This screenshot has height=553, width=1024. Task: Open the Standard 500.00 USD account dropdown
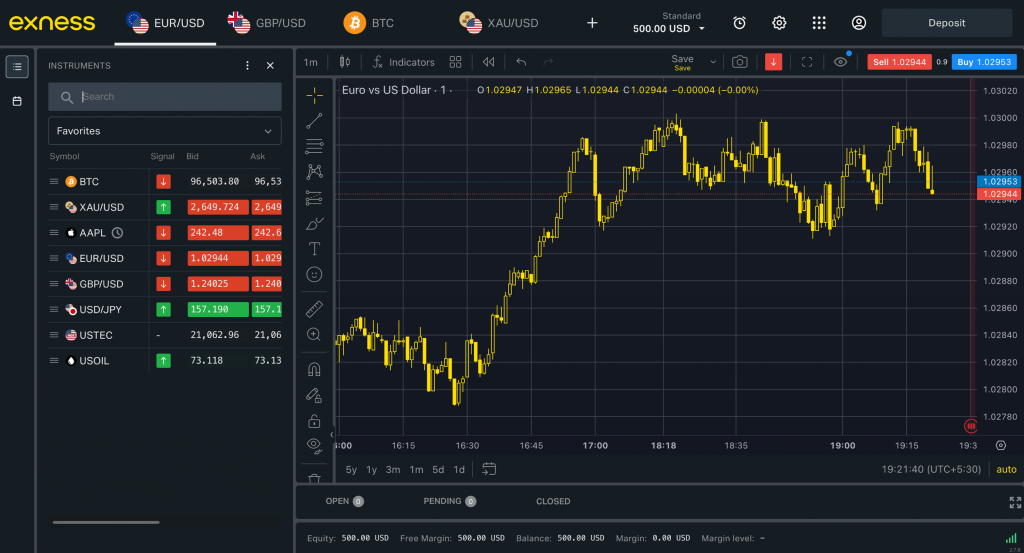(x=669, y=23)
